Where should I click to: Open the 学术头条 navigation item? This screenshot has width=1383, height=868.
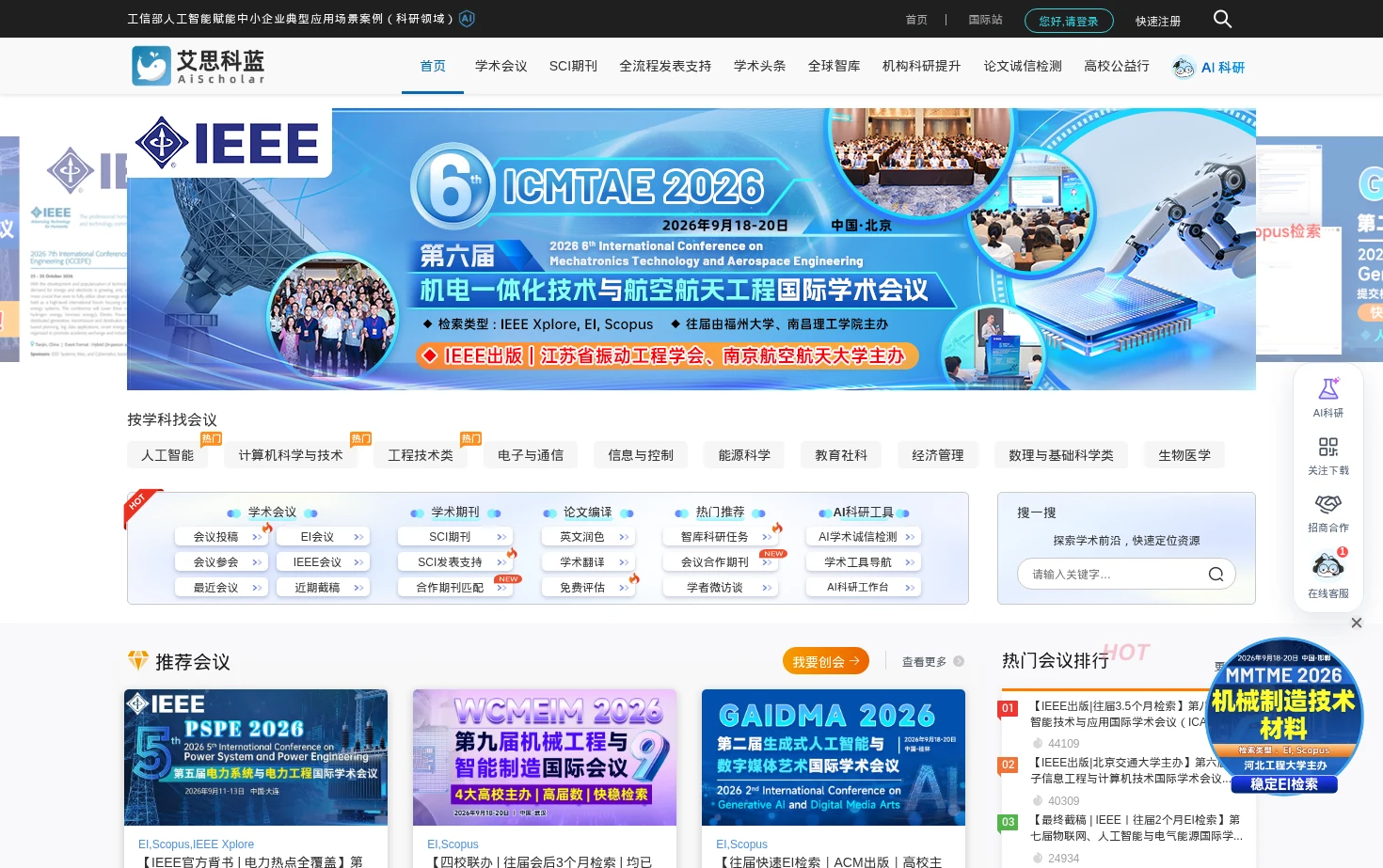click(x=759, y=66)
